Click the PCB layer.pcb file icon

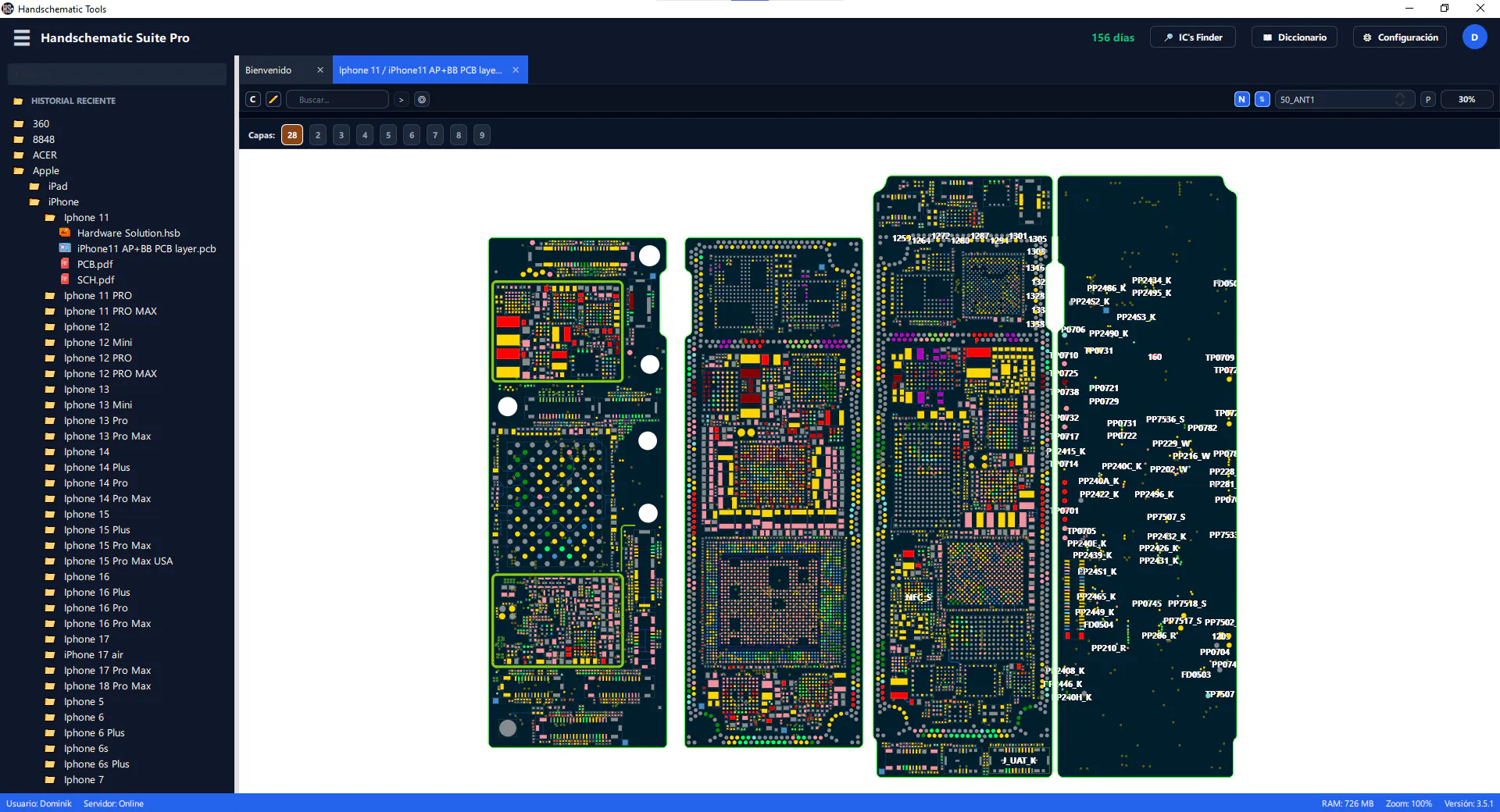pyautogui.click(x=66, y=248)
